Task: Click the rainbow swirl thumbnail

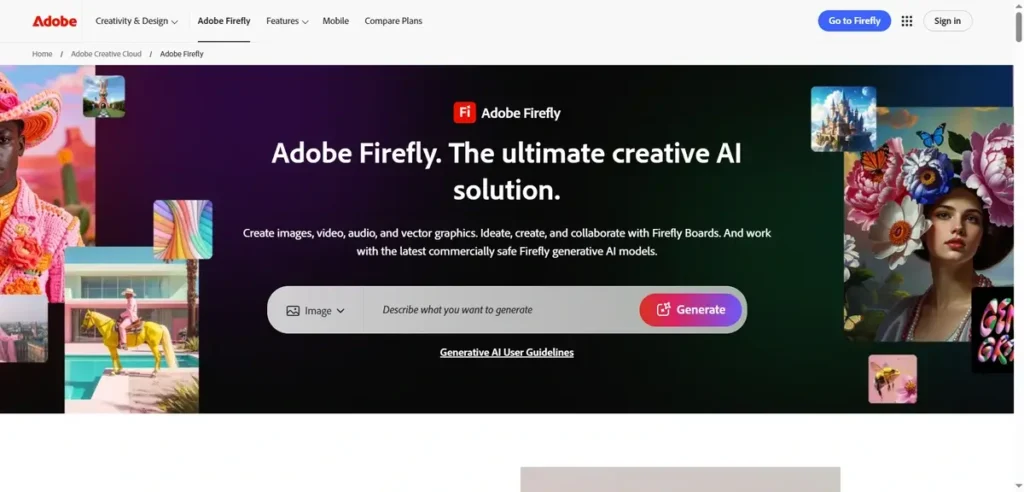Action: point(183,229)
